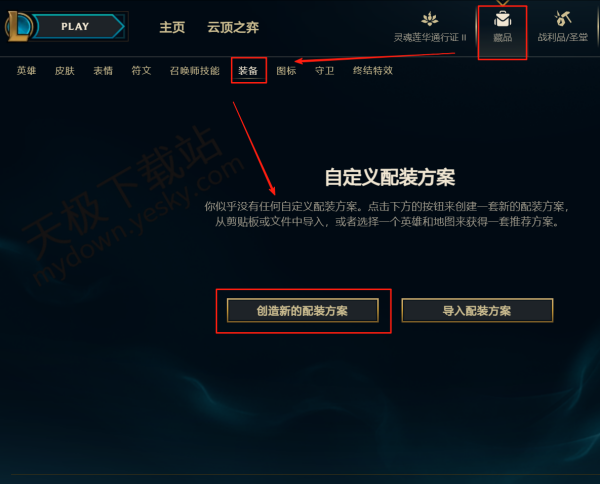This screenshot has height=484, width=600.
Task: Switch to the 英雄 sub-tab
Action: pyautogui.click(x=26, y=71)
